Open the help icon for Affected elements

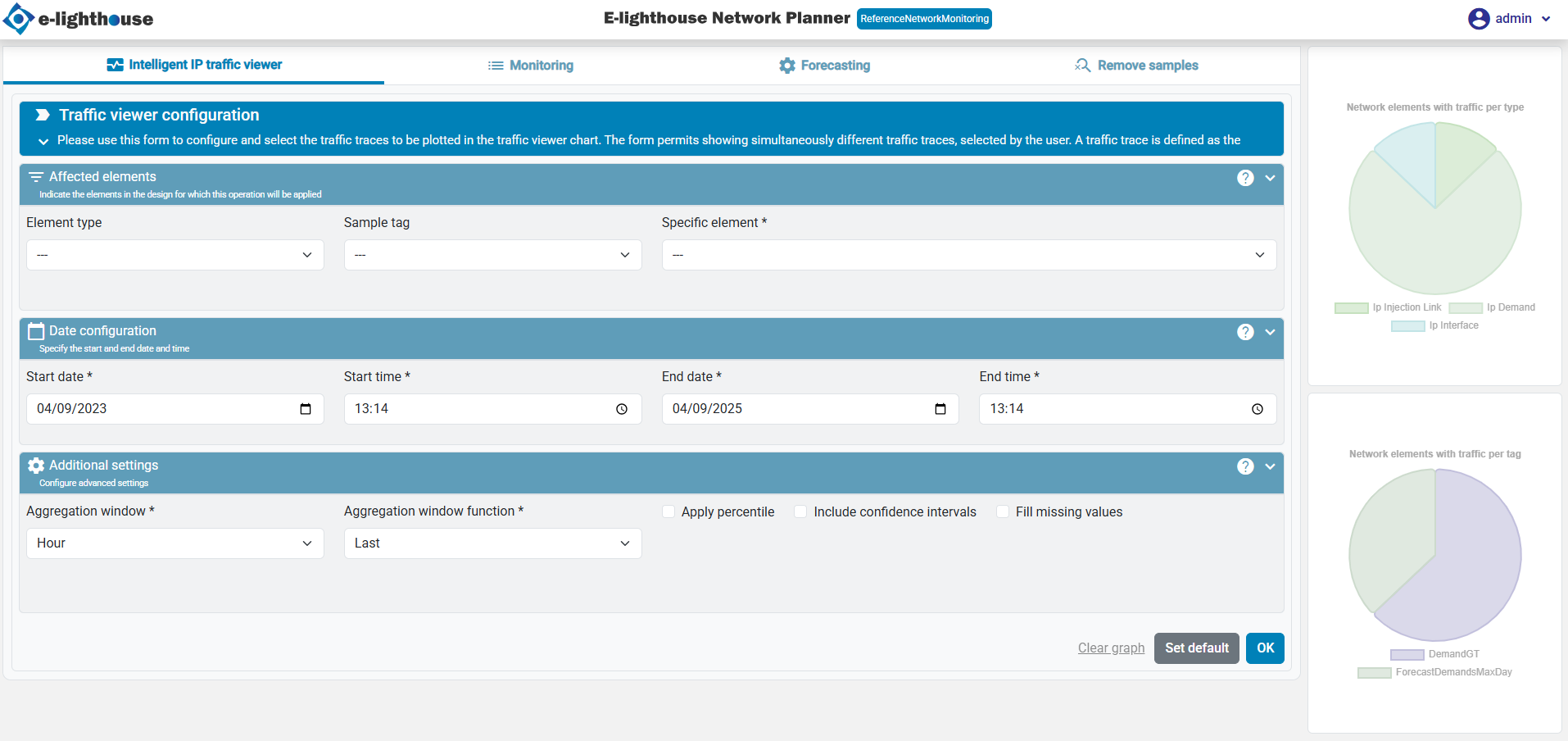click(x=1244, y=177)
